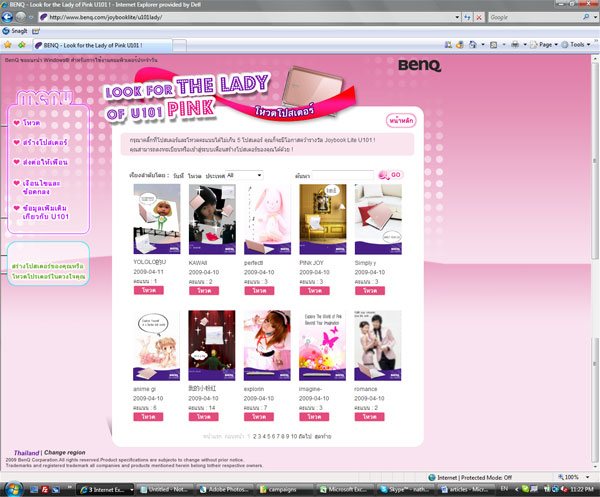Click the pink GO search button
Image resolution: width=600 pixels, height=497 pixels.
point(390,175)
